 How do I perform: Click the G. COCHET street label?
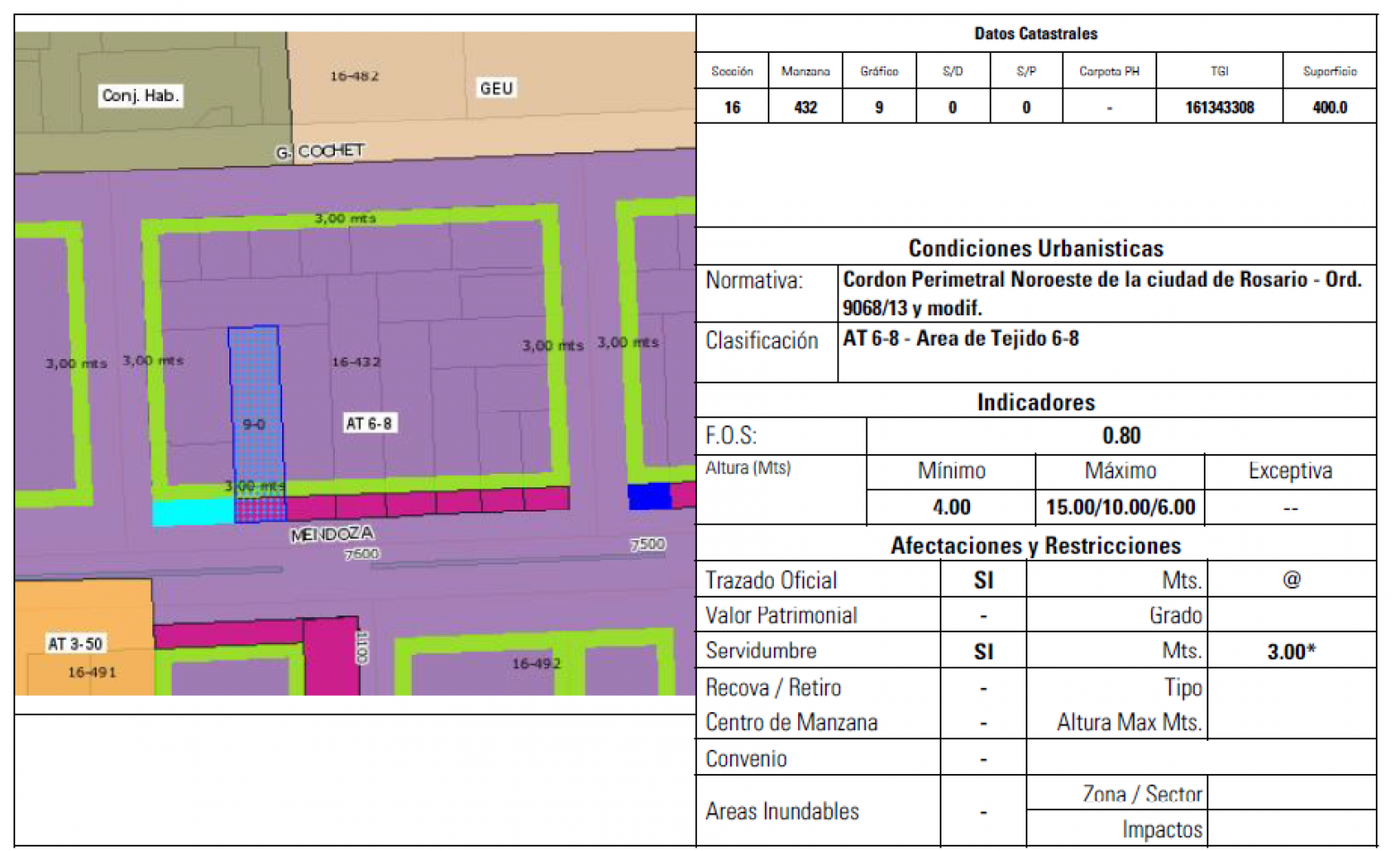321,151
